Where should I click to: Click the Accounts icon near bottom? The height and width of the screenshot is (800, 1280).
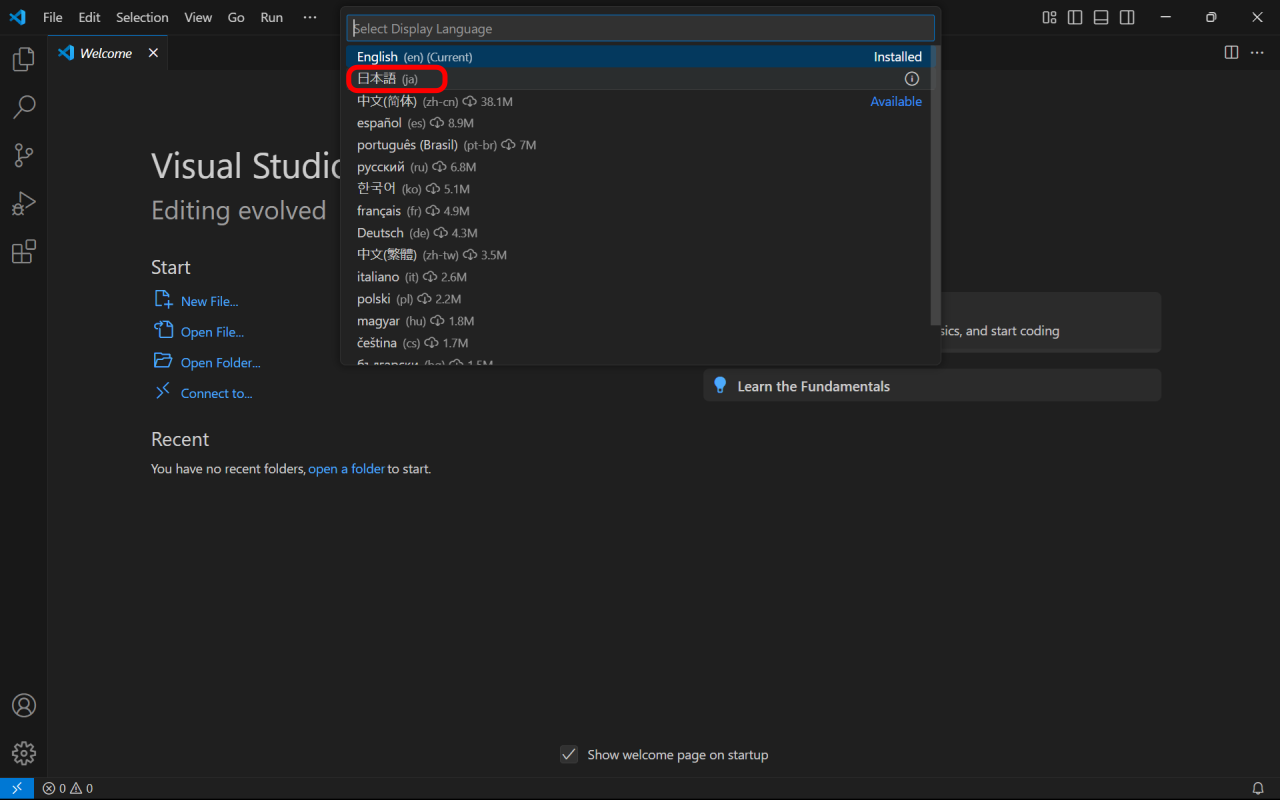click(x=23, y=705)
